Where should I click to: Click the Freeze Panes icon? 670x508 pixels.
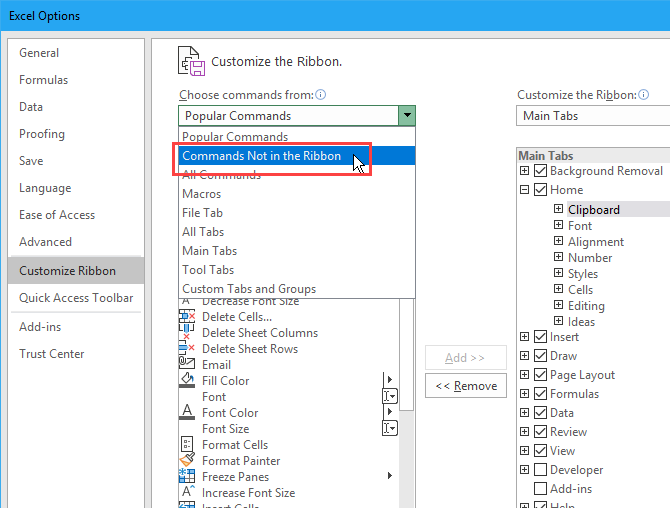(187, 477)
